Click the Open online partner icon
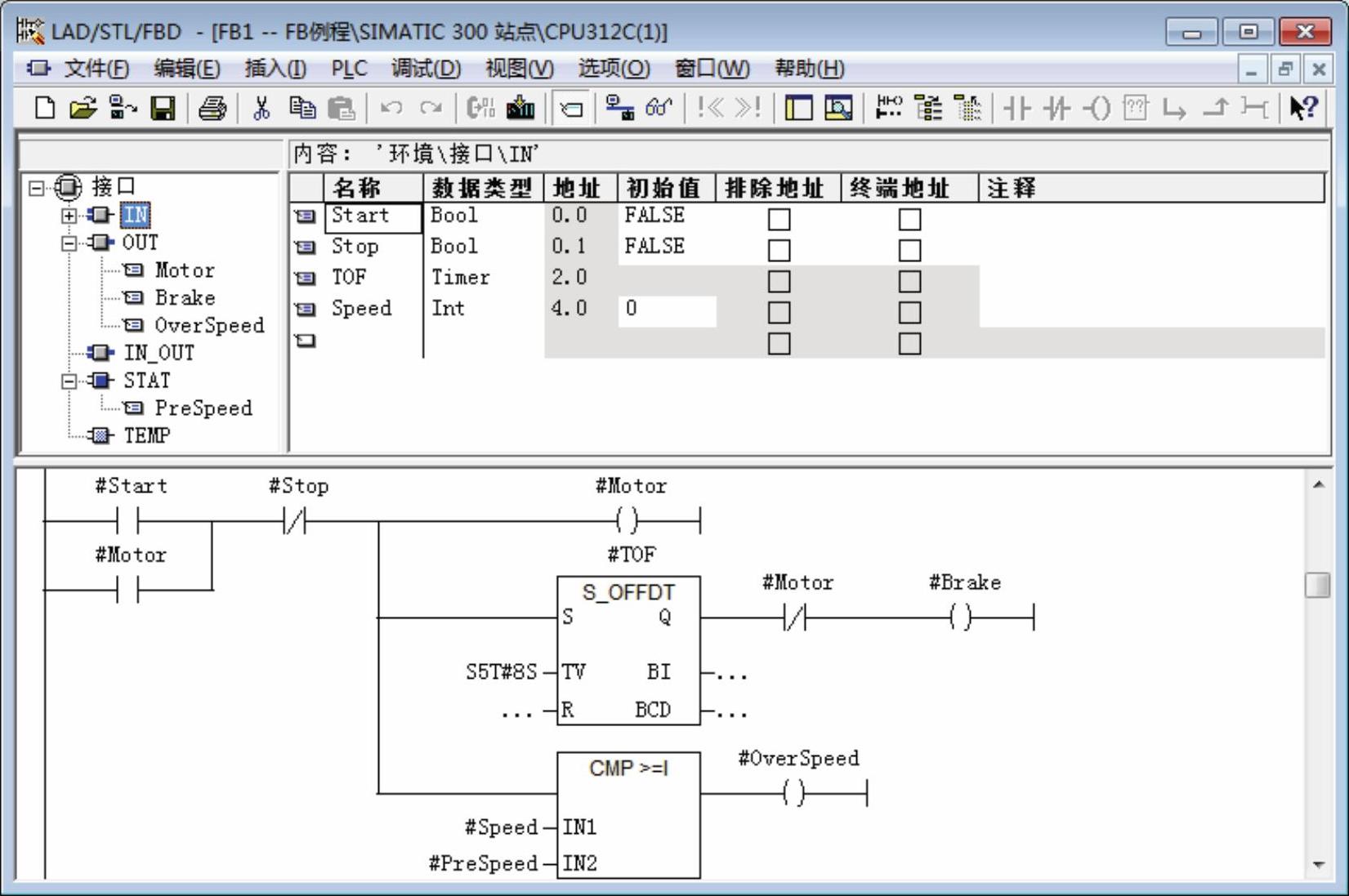The height and width of the screenshot is (896, 1349). (123, 108)
